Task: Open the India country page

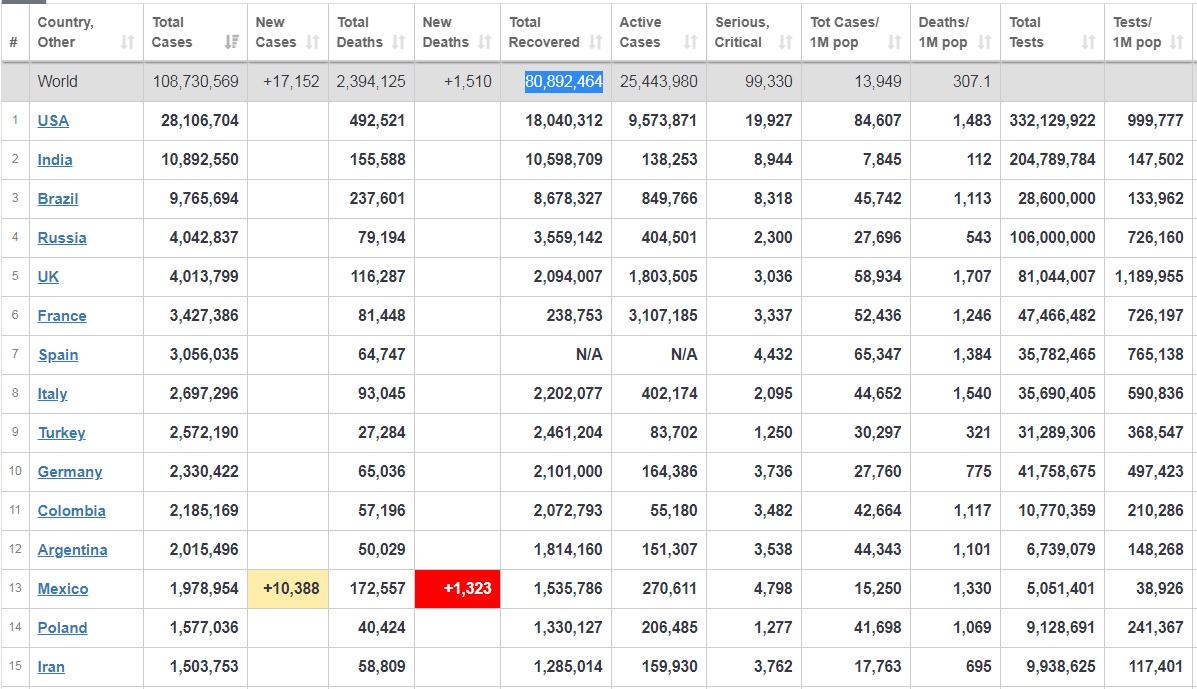Action: click(x=55, y=160)
